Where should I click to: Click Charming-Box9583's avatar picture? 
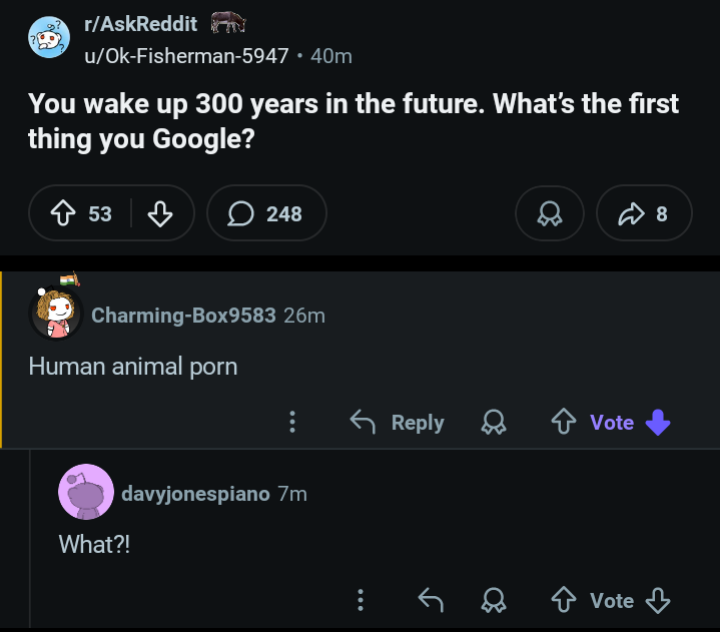point(56,313)
